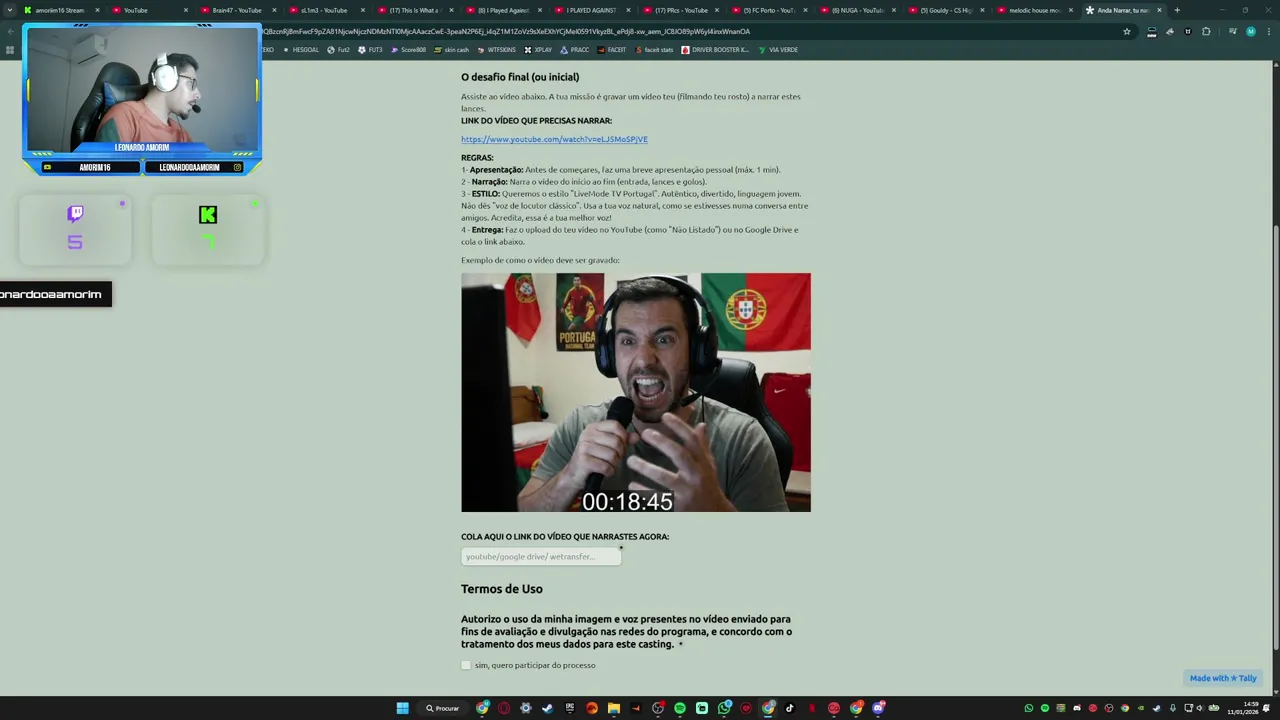Screen dimensions: 1280x720
Task: Open the FACEIT bookmark
Action: coord(612,50)
